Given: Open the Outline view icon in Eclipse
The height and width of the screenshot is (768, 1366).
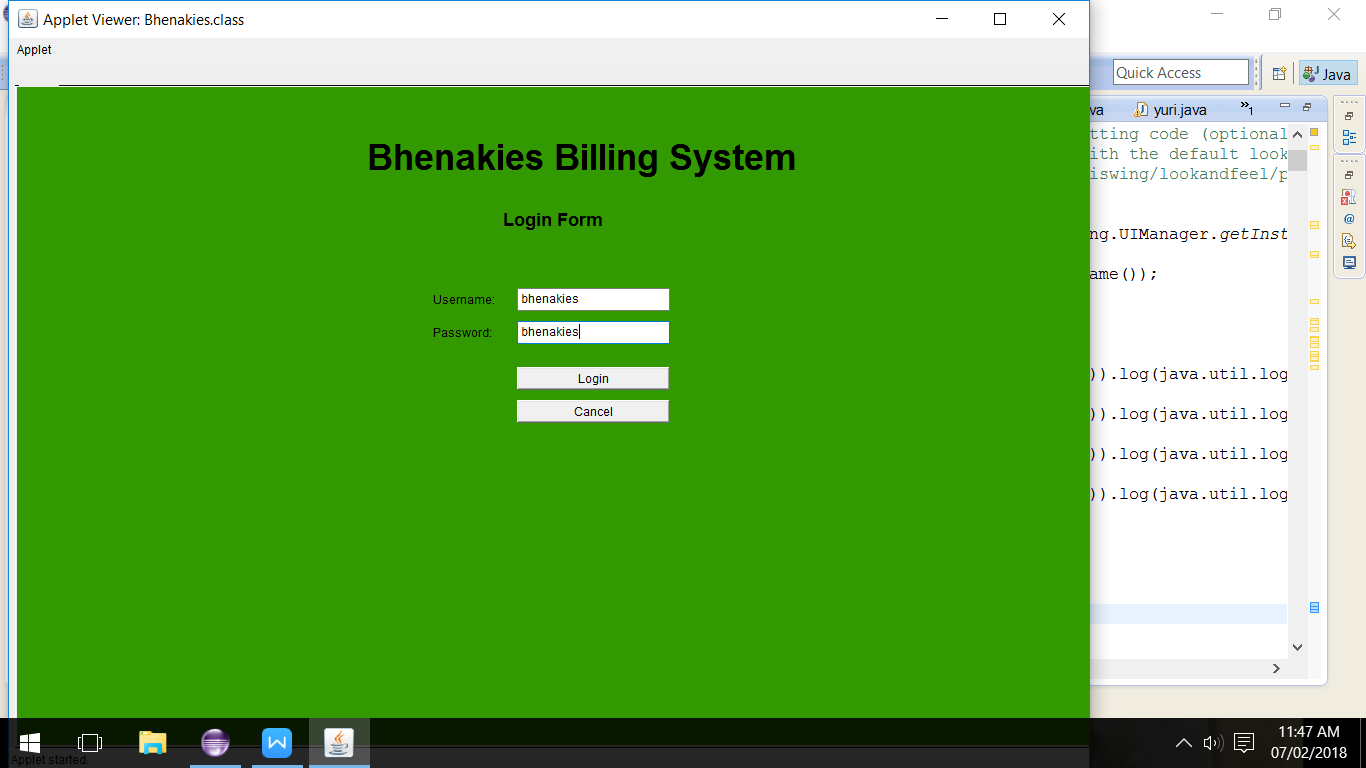Looking at the screenshot, I should pyautogui.click(x=1349, y=138).
